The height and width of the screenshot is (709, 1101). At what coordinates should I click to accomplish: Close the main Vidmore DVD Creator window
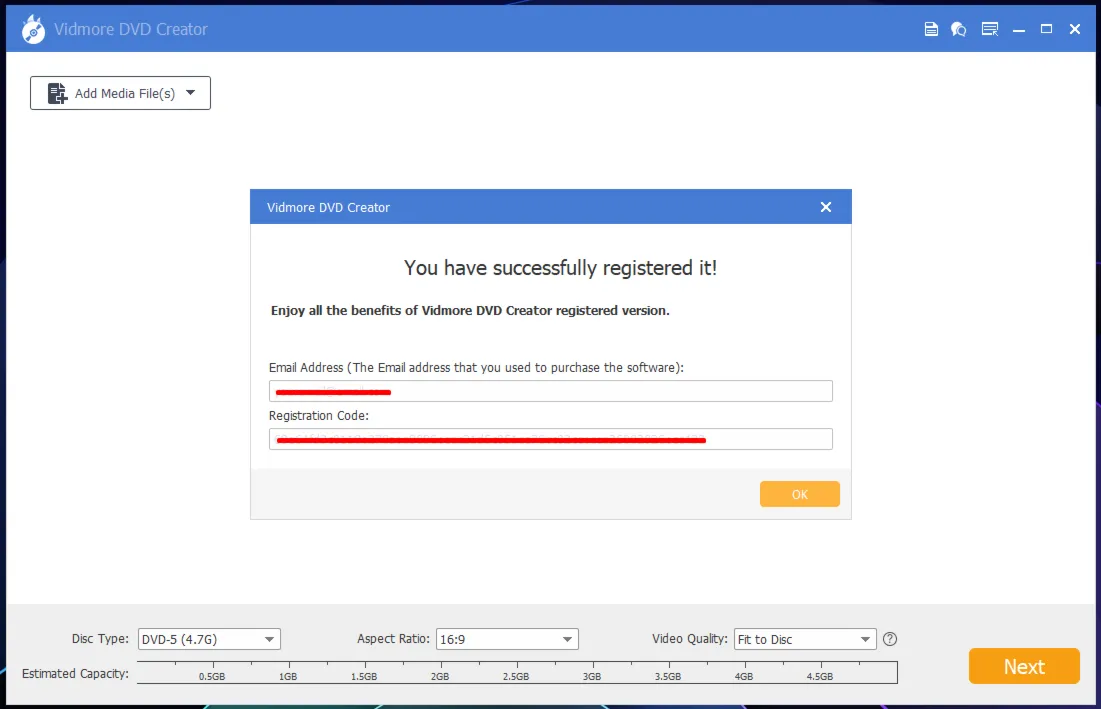pos(1075,29)
